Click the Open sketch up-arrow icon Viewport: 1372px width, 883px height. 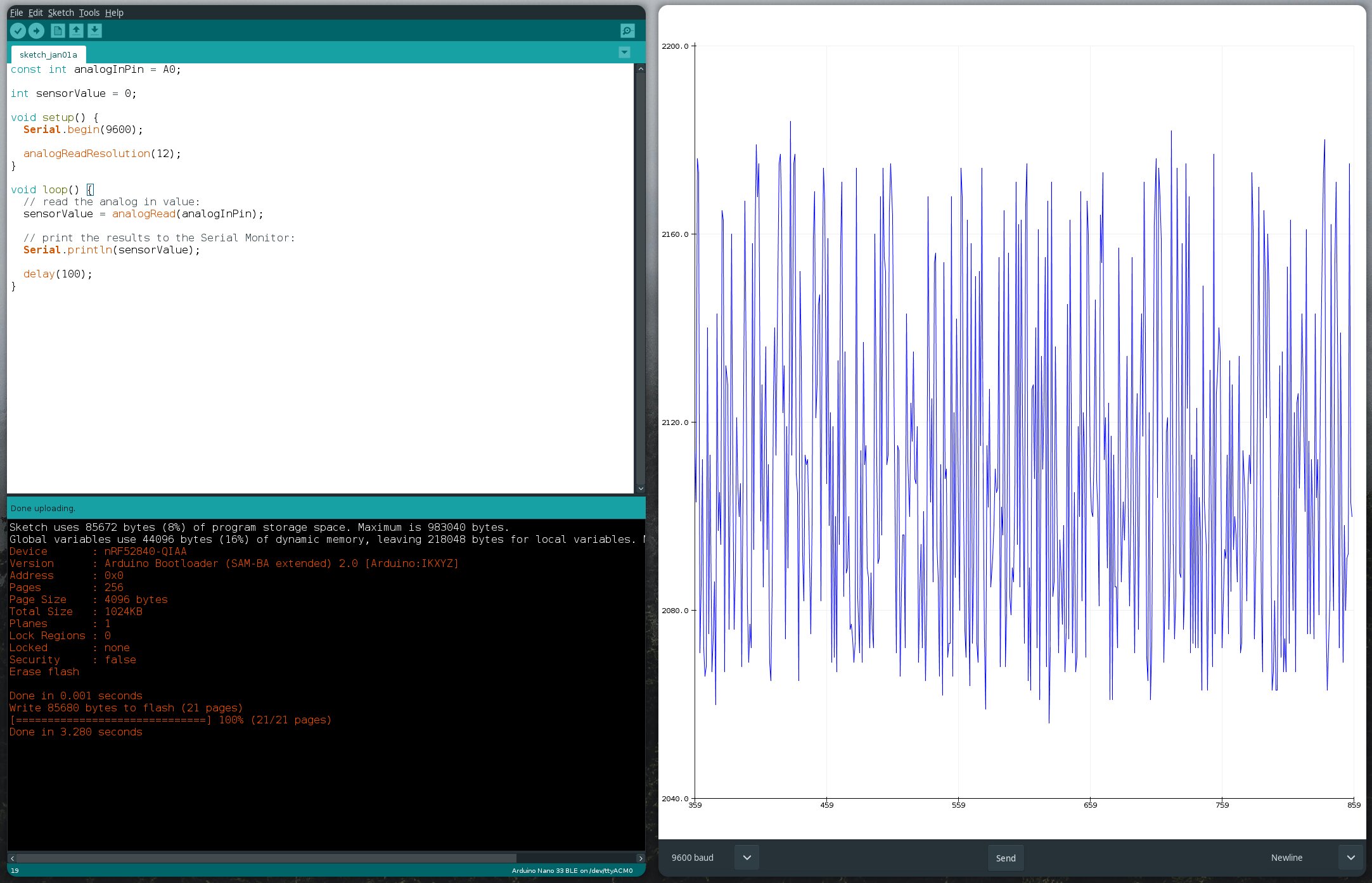[76, 30]
